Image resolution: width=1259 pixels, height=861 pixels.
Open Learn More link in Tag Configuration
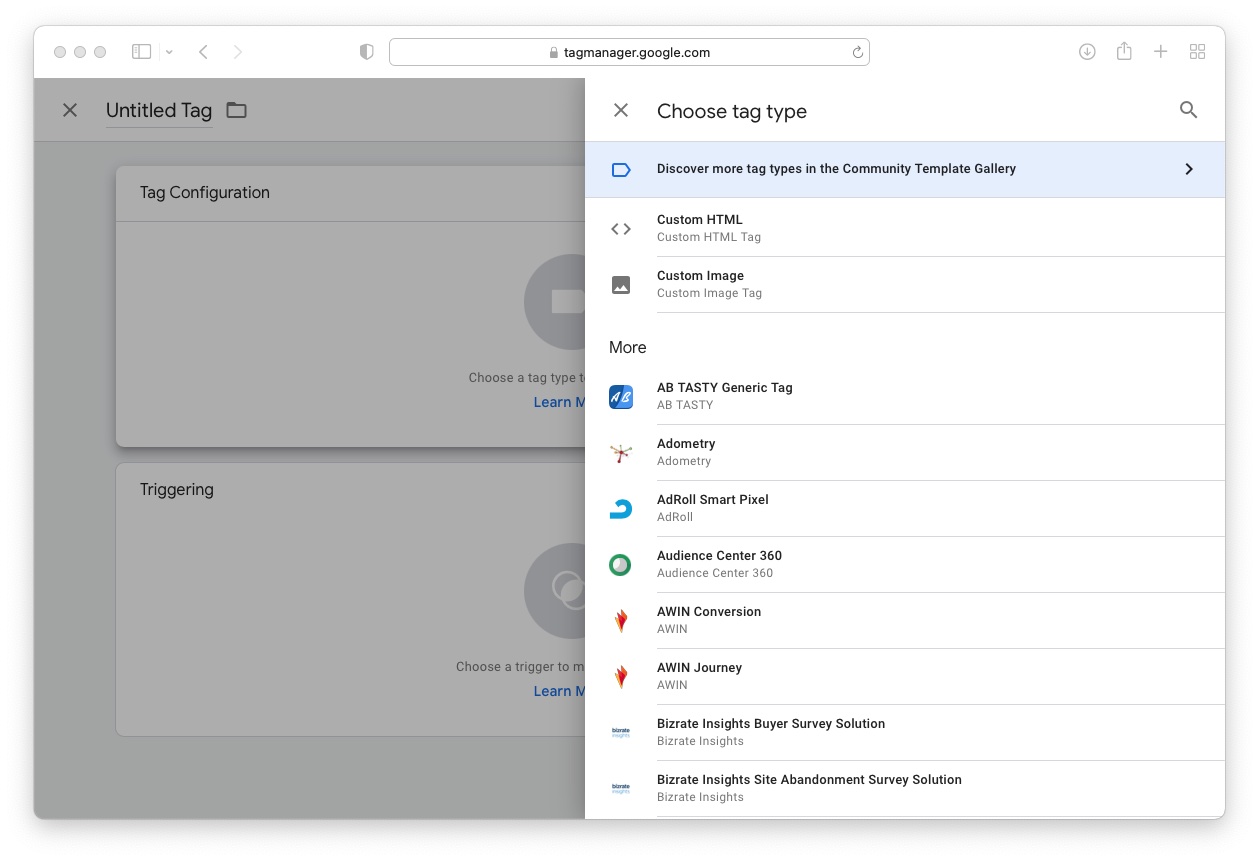[559, 402]
